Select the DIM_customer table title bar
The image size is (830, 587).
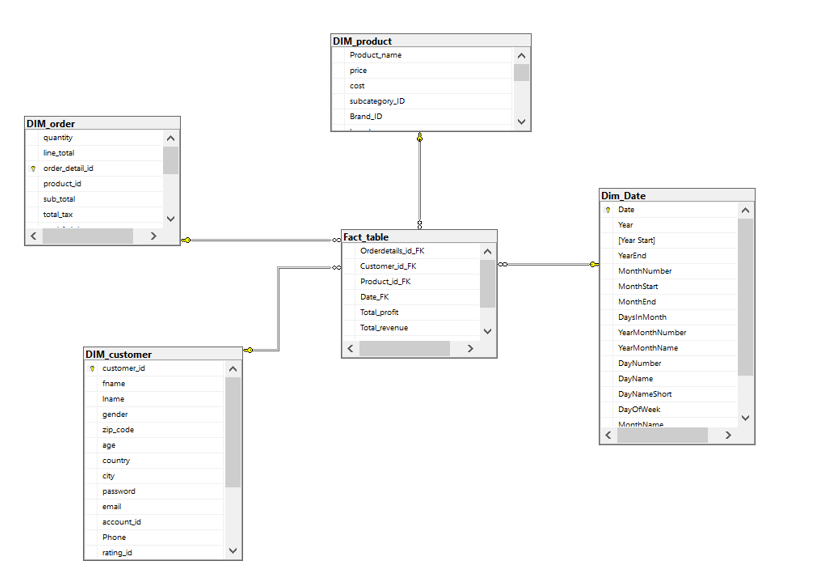[x=163, y=354]
